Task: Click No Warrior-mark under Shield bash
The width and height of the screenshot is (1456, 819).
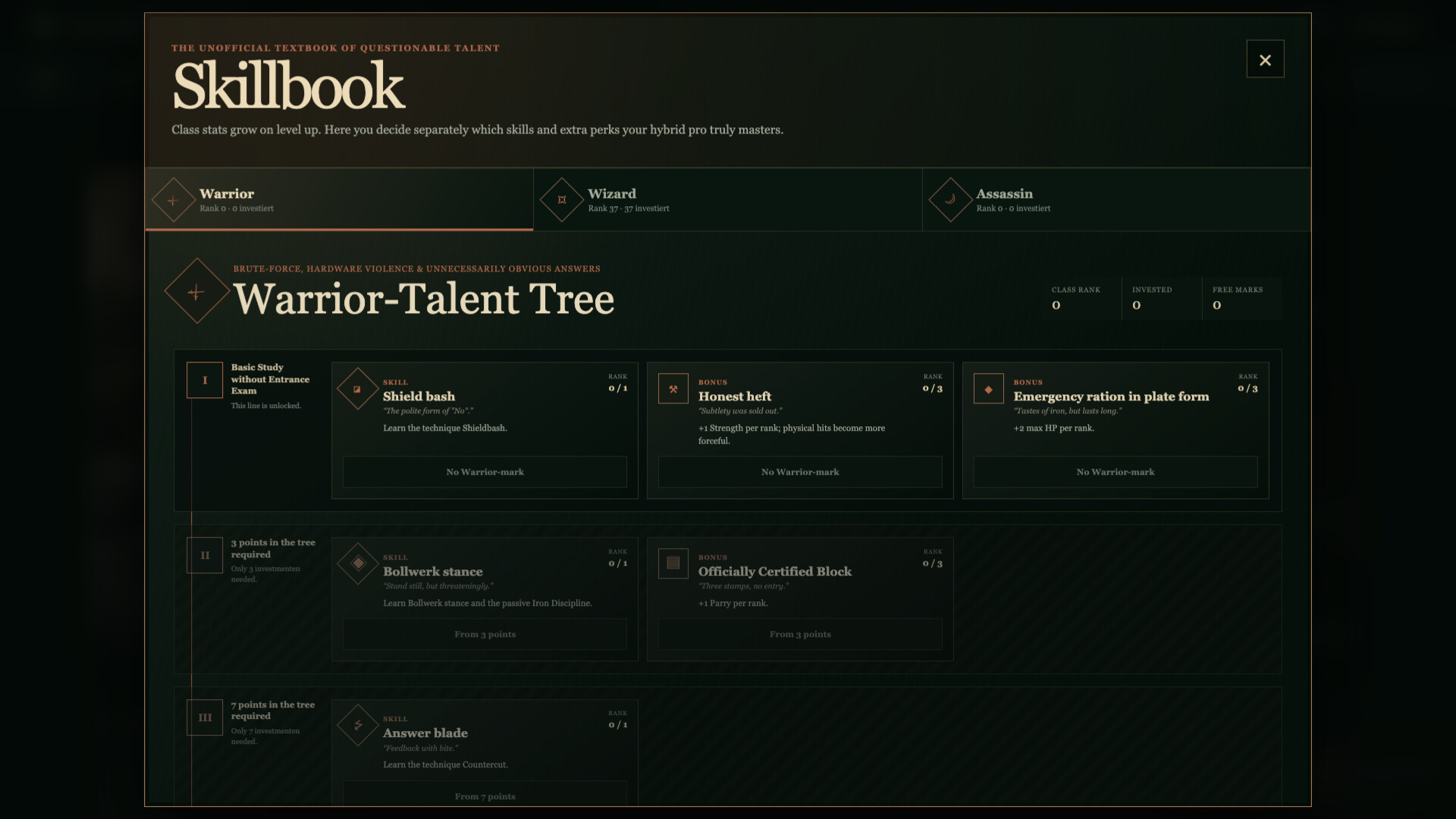Action: tap(485, 472)
